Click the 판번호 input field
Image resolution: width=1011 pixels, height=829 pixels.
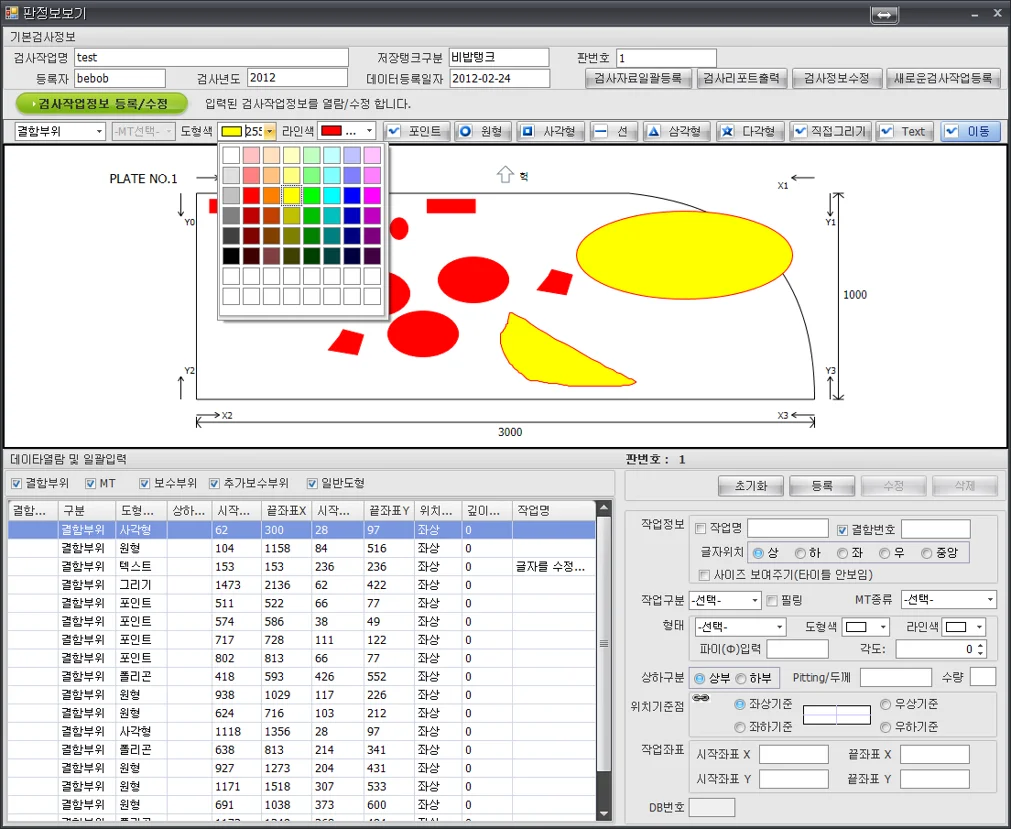[x=666, y=58]
